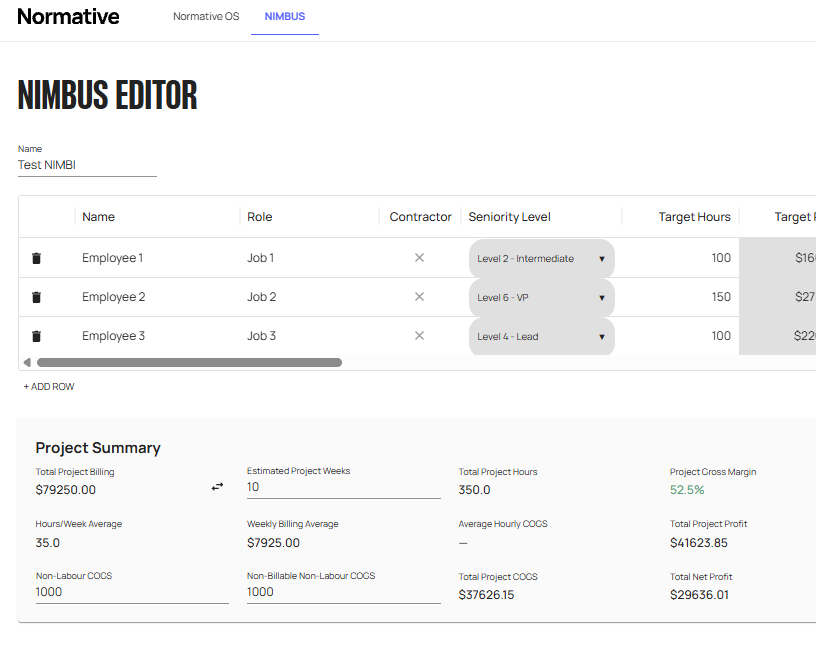Click Employee 2 target hours value 150
The image size is (816, 669).
tap(721, 297)
